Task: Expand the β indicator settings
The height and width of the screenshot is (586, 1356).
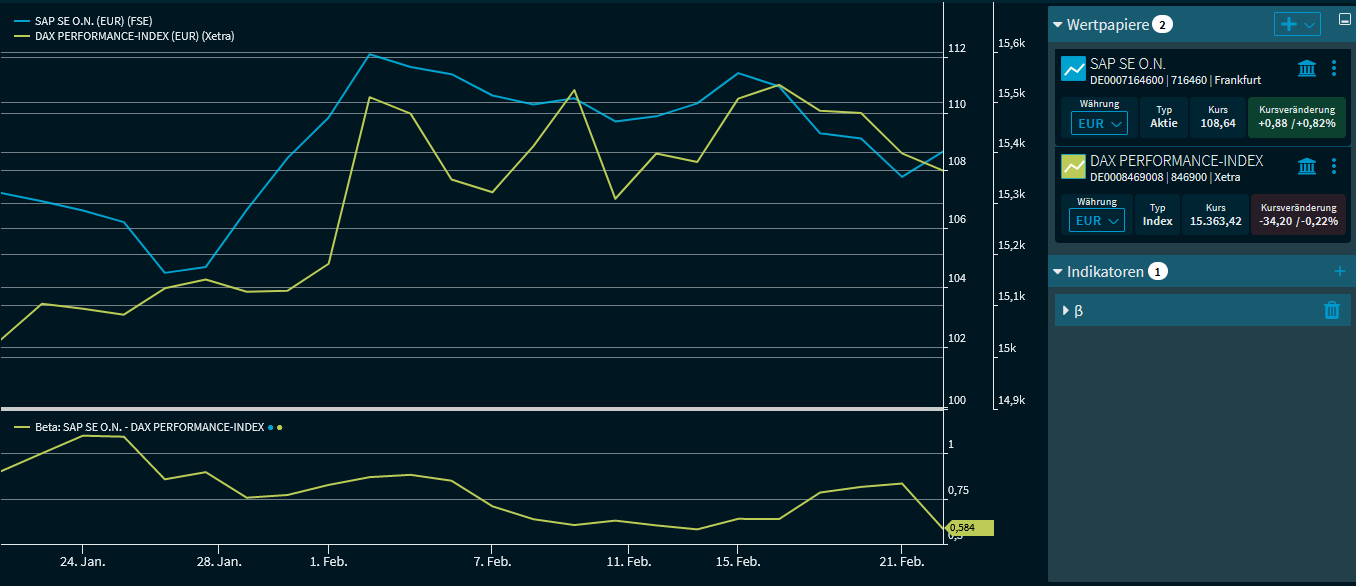Action: point(1066,311)
